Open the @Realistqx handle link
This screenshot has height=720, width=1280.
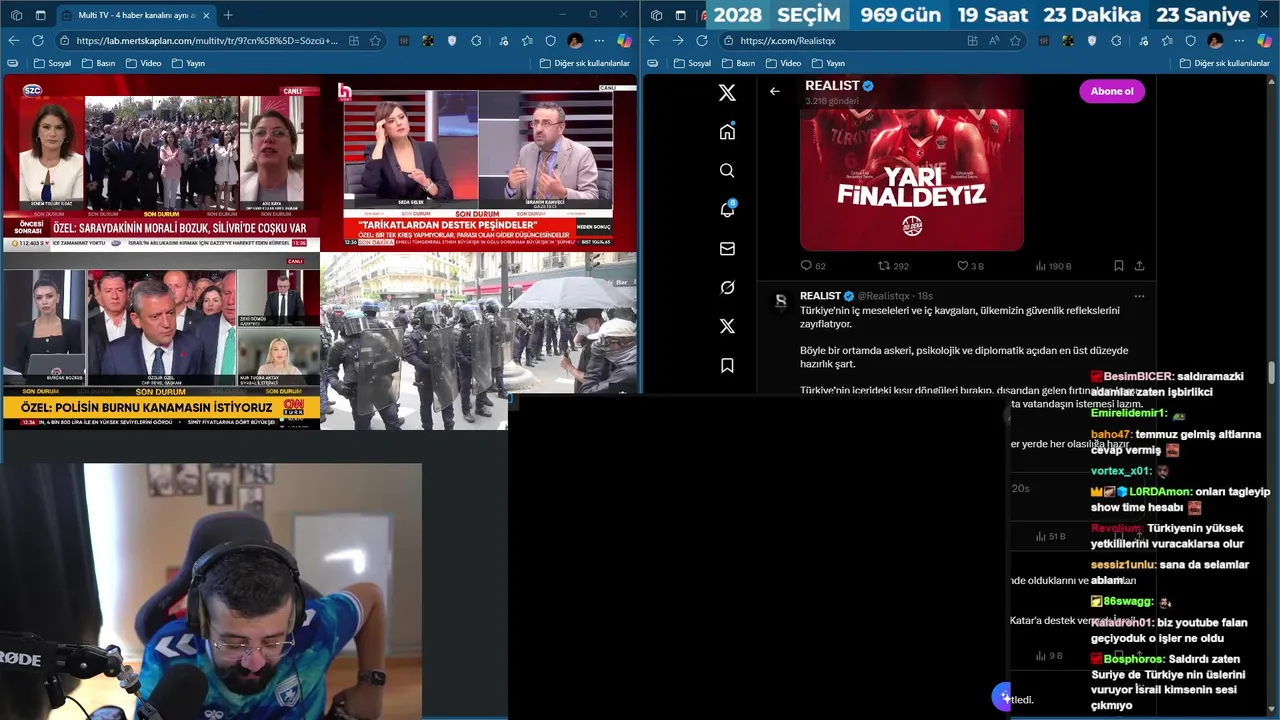point(883,296)
